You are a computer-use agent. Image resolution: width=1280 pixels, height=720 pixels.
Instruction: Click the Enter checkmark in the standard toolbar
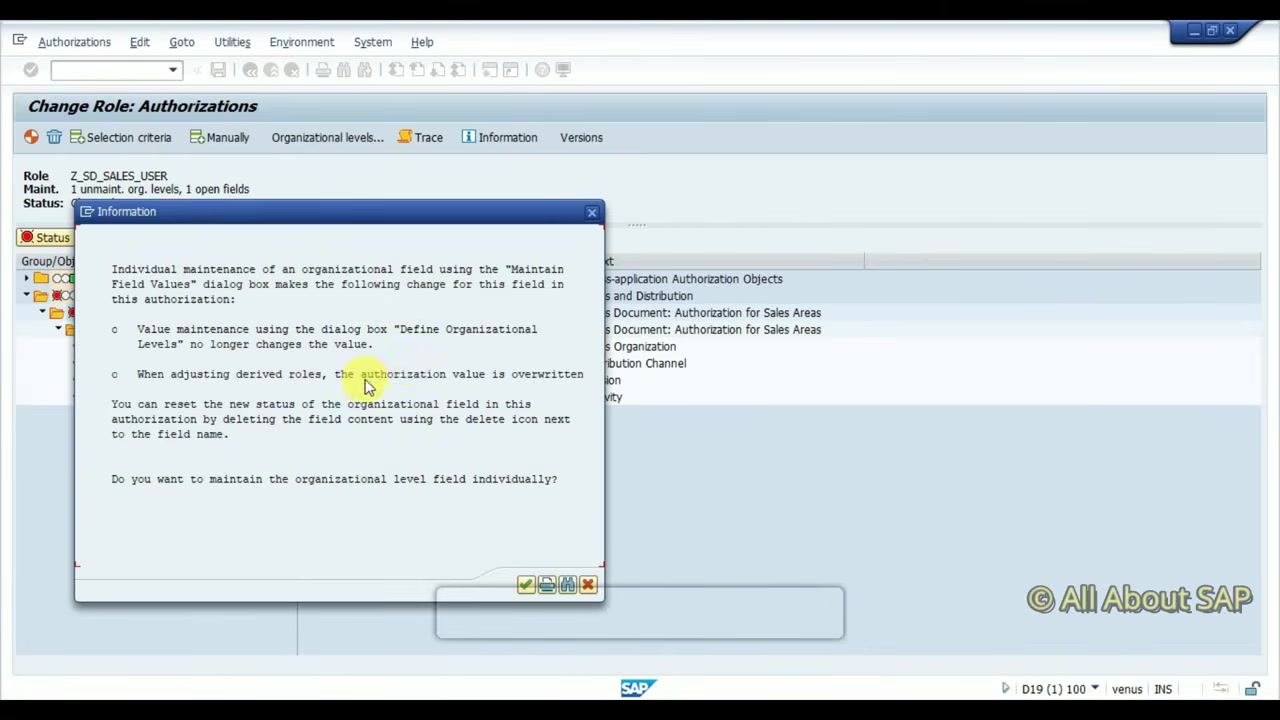tap(31, 70)
